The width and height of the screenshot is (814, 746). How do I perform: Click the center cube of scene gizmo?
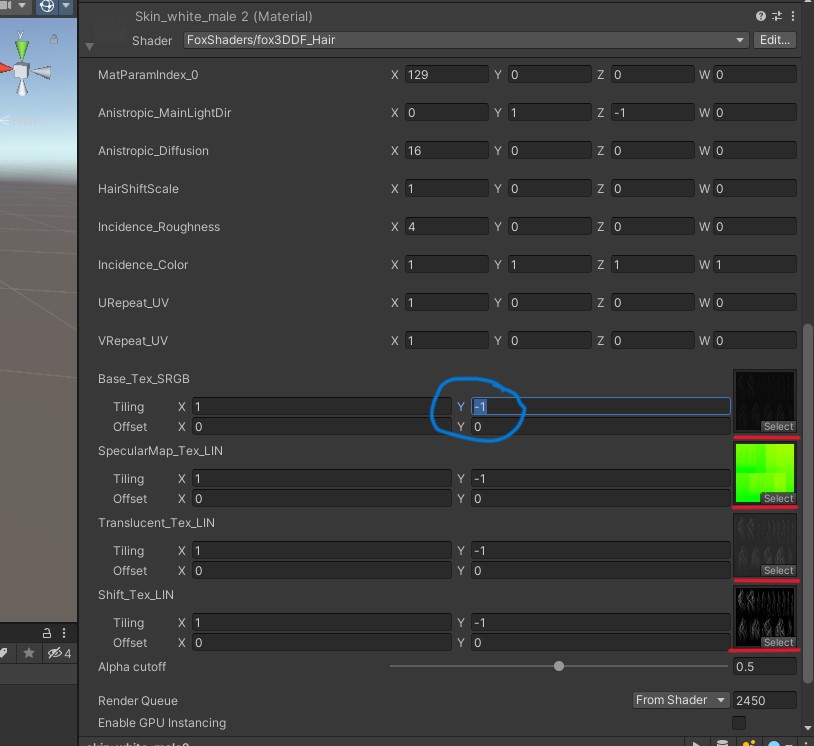pyautogui.click(x=21, y=71)
